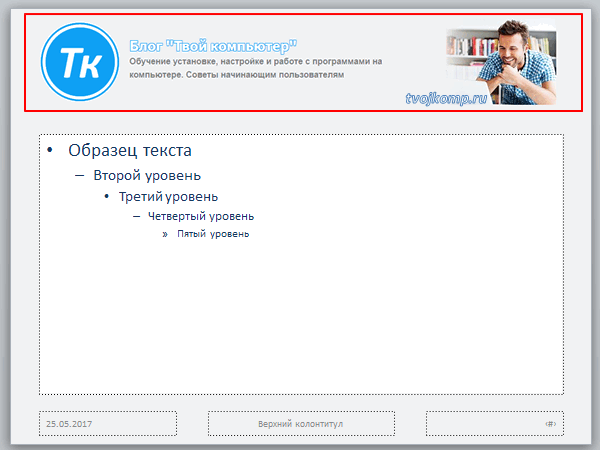This screenshot has width=600, height=450.
Task: Select the slide number ‹#› placeholder
Action: [x=495, y=424]
